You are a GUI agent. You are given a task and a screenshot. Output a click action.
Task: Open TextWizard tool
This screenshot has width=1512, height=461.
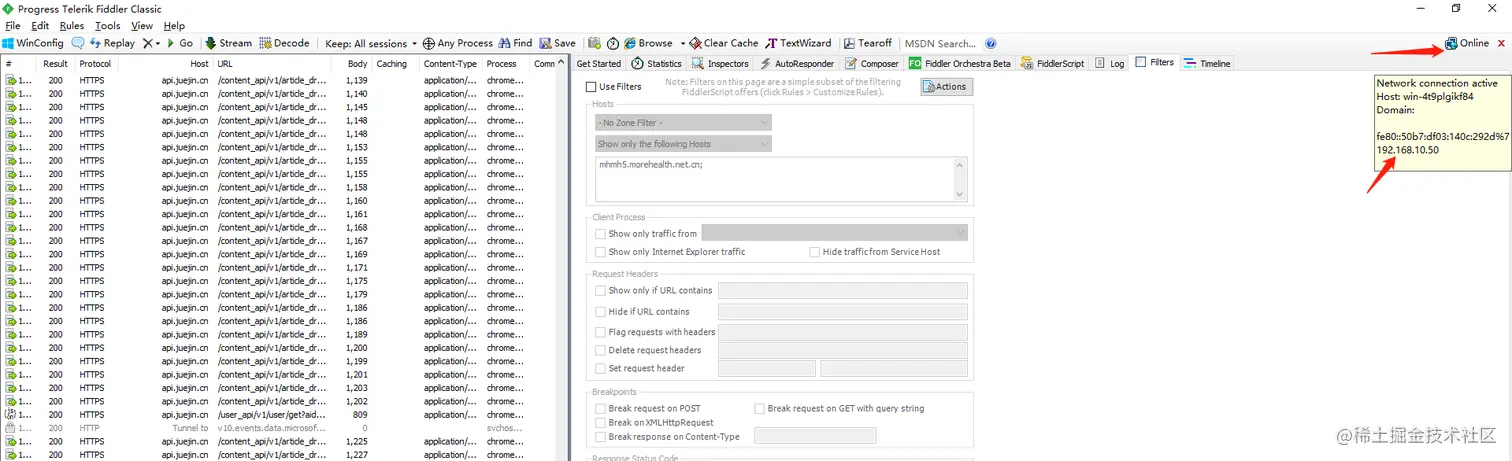[799, 43]
